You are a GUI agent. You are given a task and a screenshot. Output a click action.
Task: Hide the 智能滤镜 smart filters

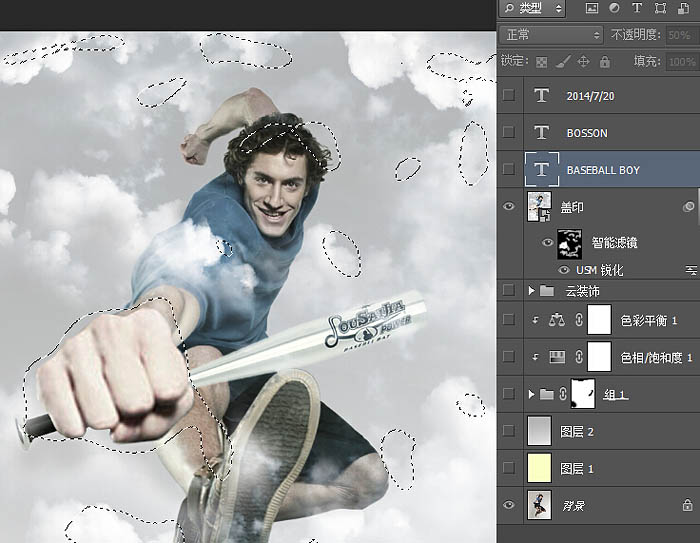pyautogui.click(x=547, y=242)
